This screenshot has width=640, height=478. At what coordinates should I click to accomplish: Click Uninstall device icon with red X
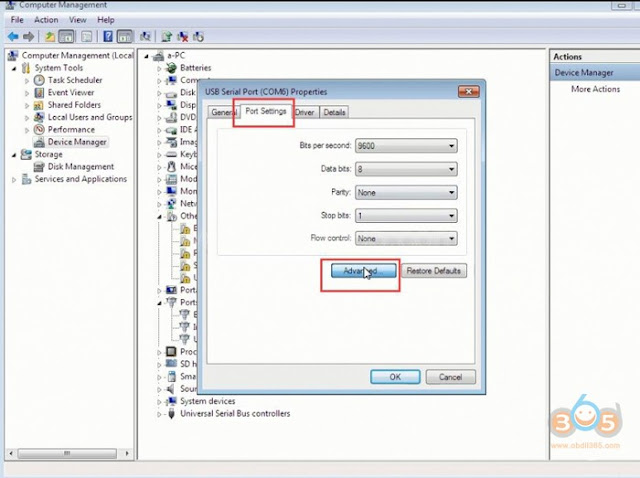point(182,37)
